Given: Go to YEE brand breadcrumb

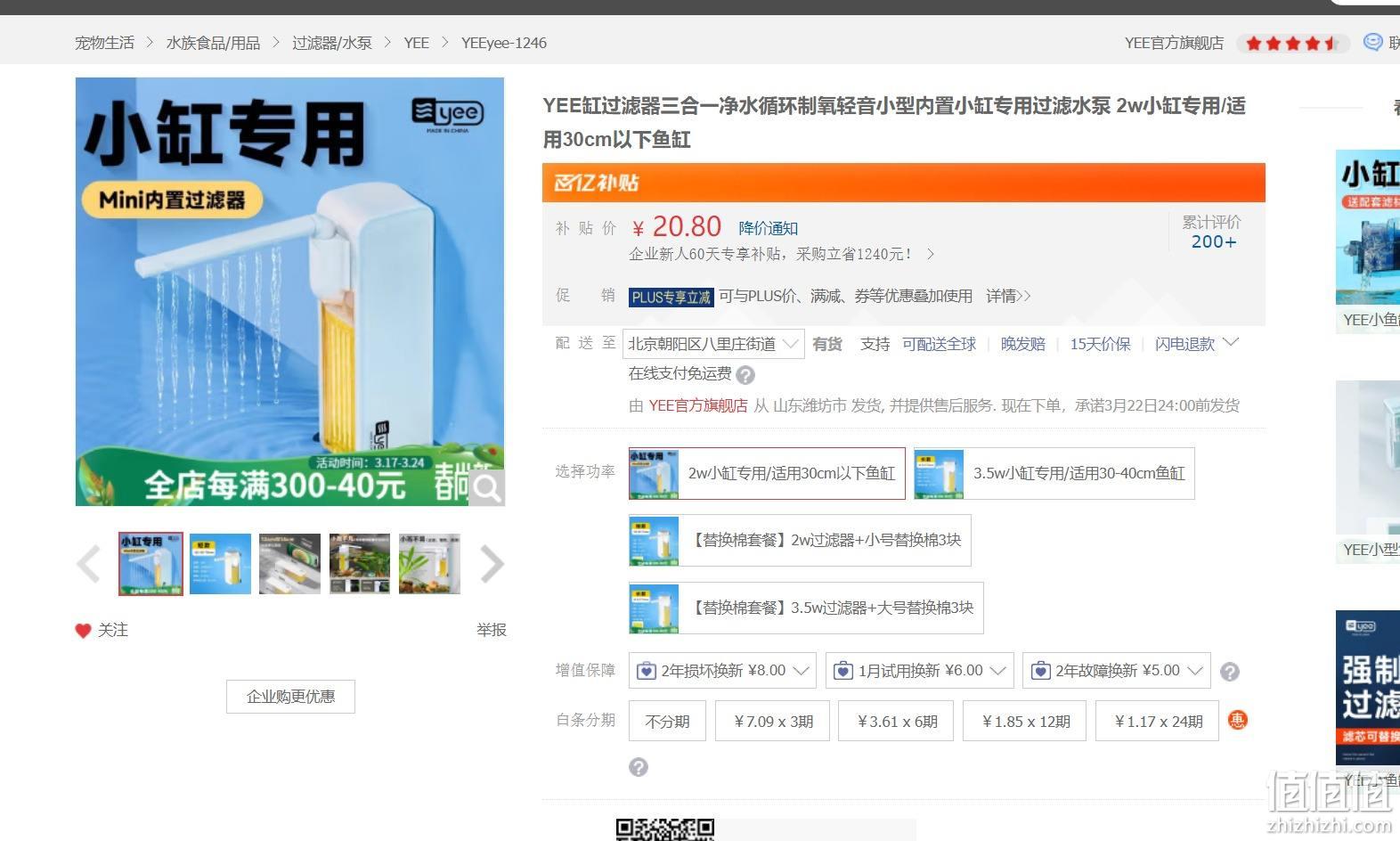Looking at the screenshot, I should [416, 43].
